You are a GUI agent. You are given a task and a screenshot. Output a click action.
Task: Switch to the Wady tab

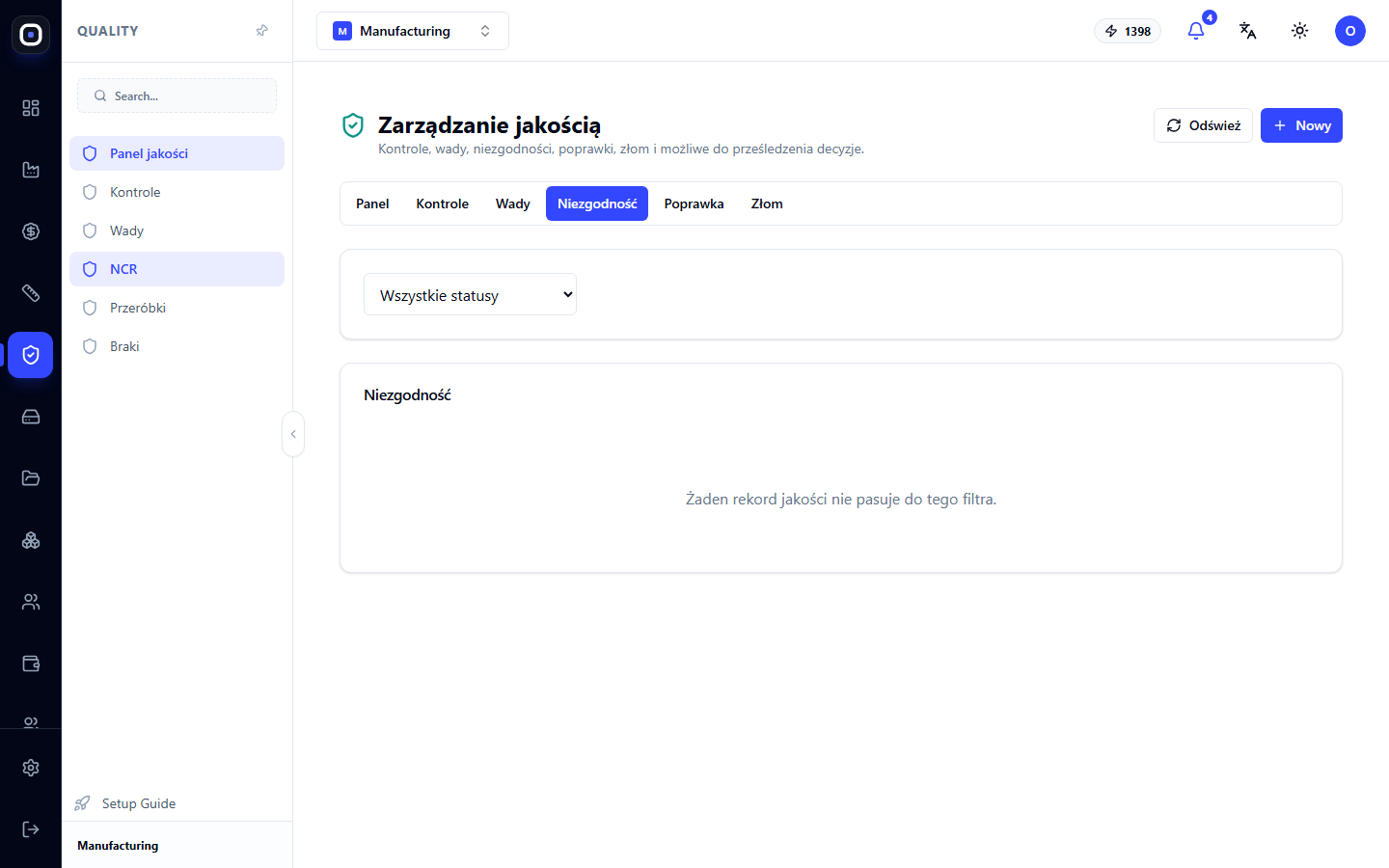(513, 203)
